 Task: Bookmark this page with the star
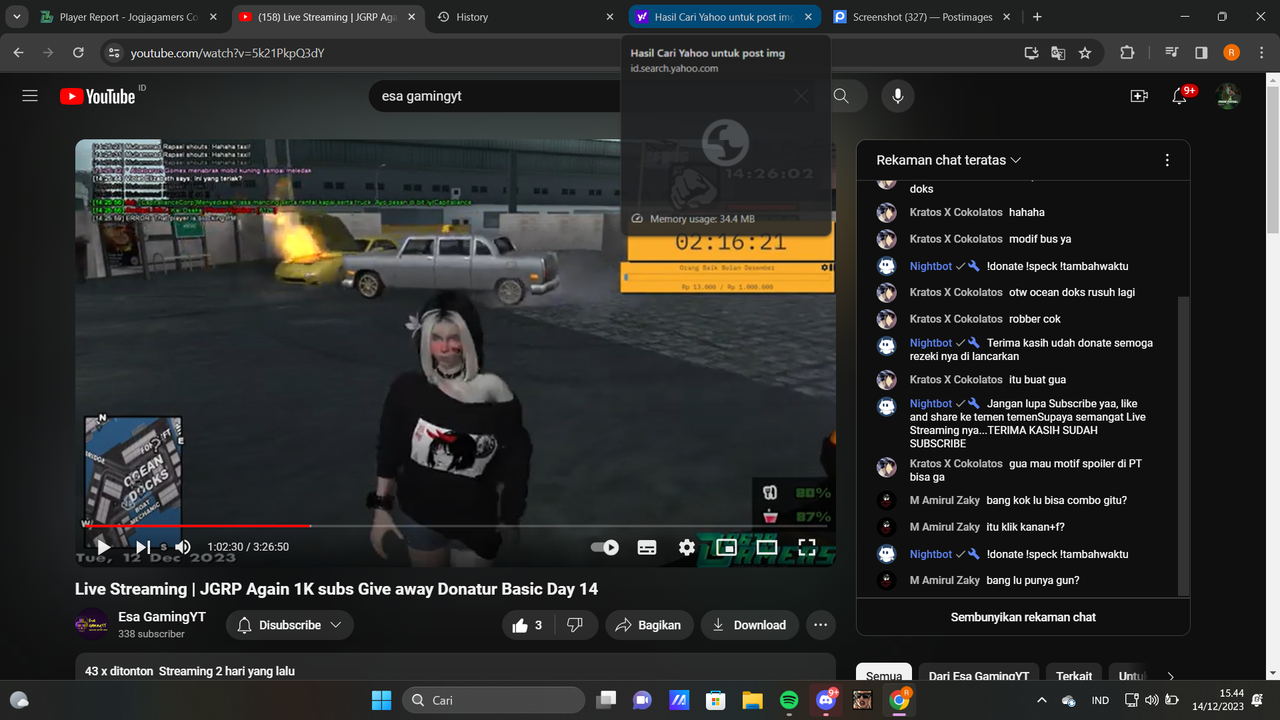(x=1085, y=53)
